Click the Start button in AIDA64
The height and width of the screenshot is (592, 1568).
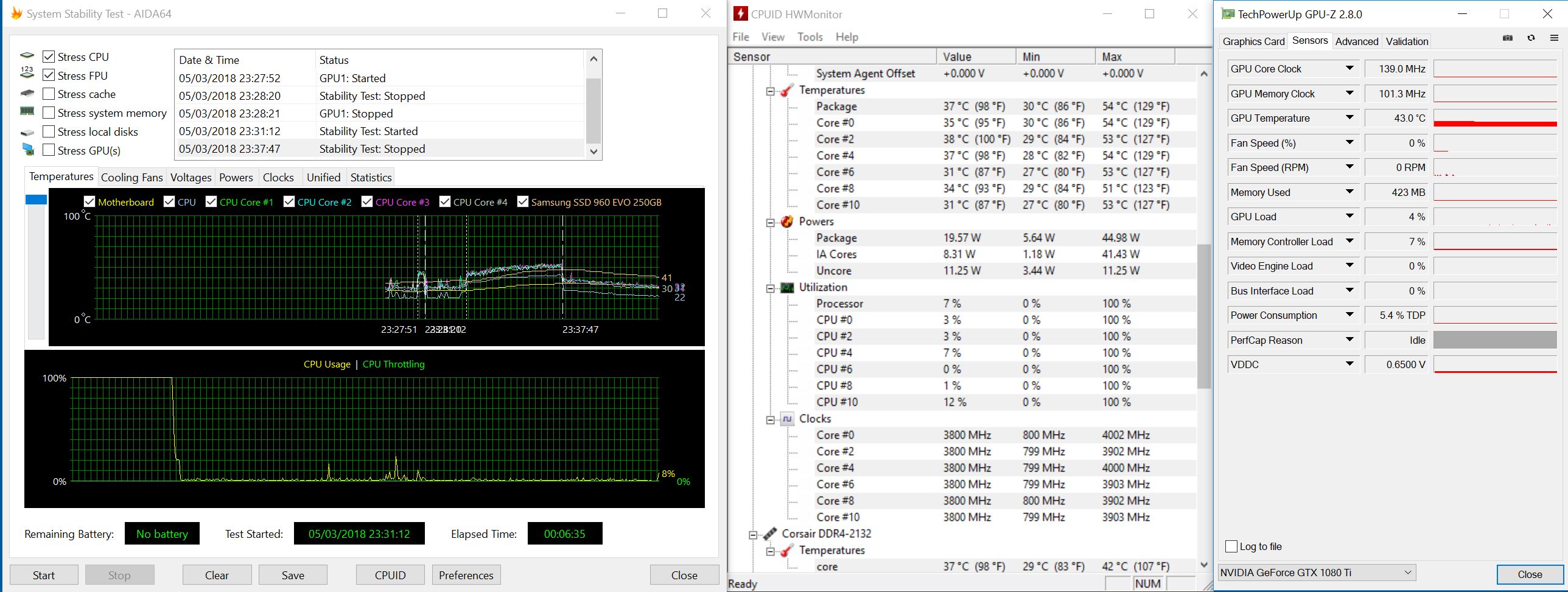44,575
